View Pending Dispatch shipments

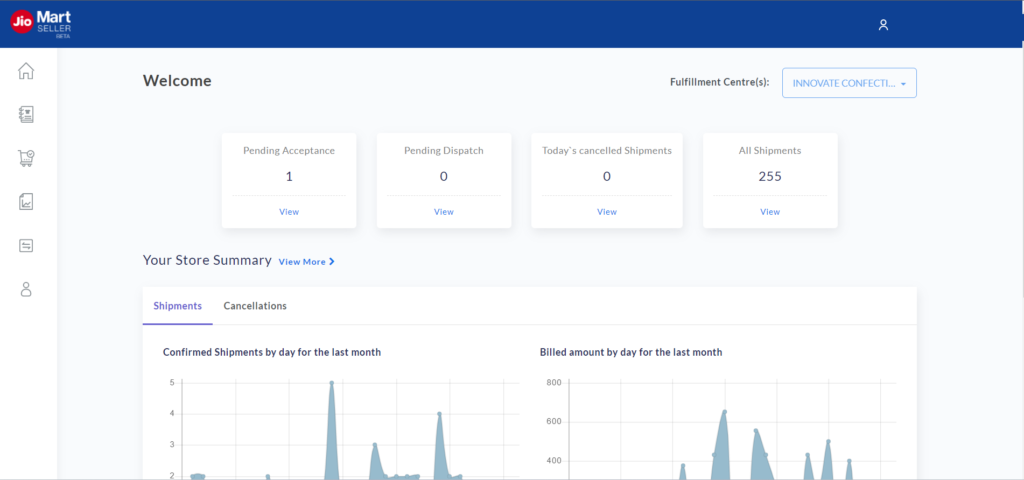click(x=444, y=212)
